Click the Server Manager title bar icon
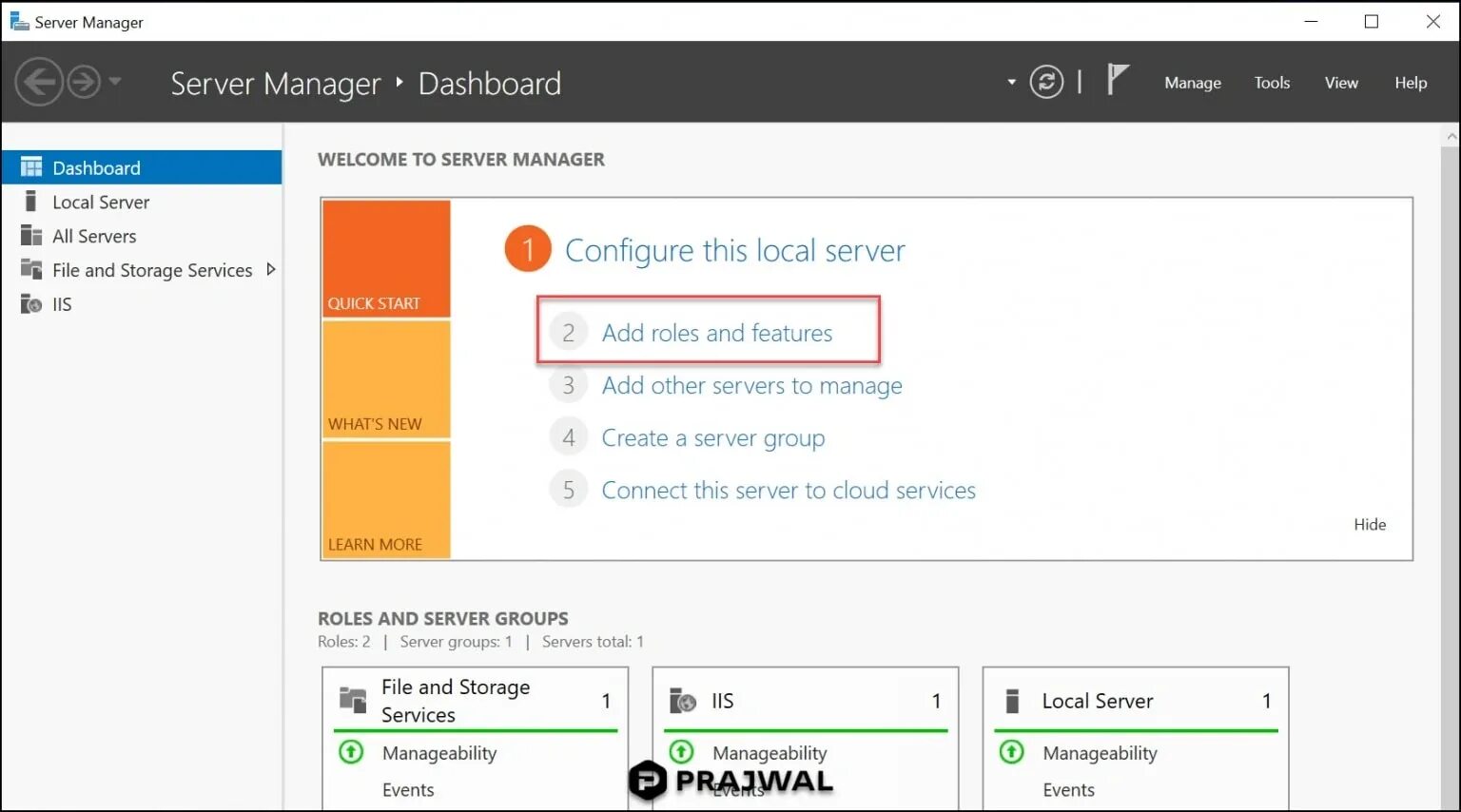Viewport: 1461px width, 812px height. [x=19, y=21]
